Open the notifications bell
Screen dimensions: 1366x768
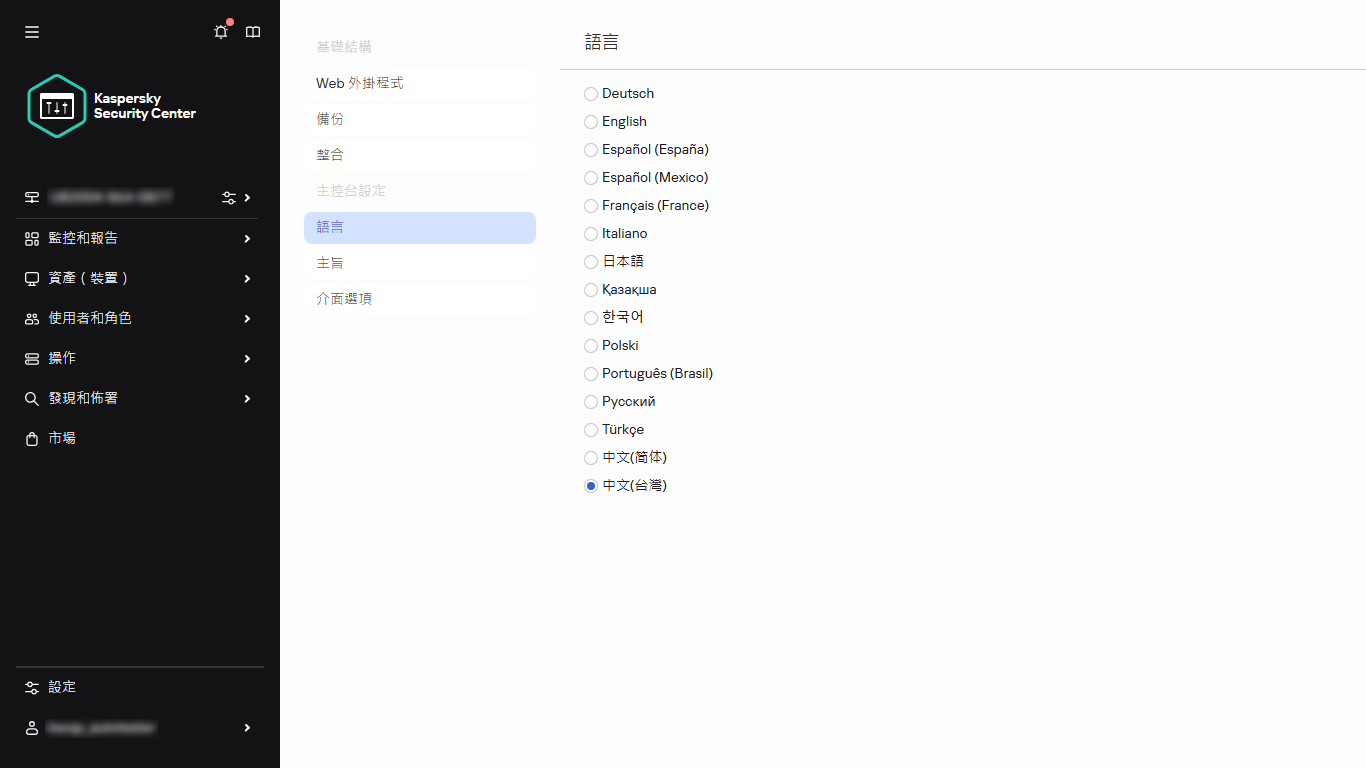tap(220, 31)
